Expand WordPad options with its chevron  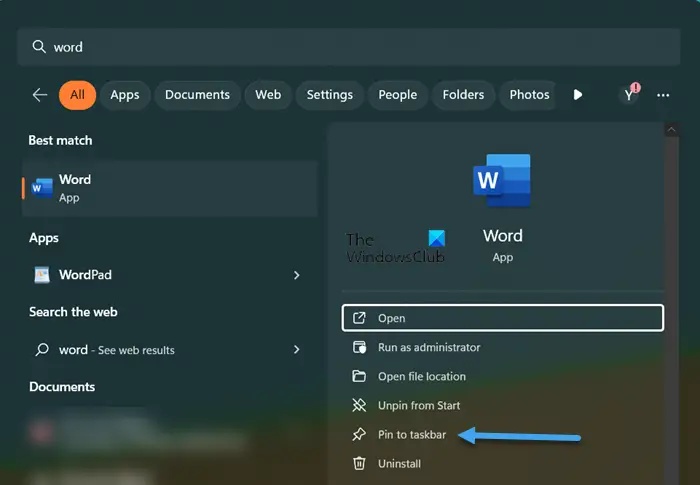296,275
